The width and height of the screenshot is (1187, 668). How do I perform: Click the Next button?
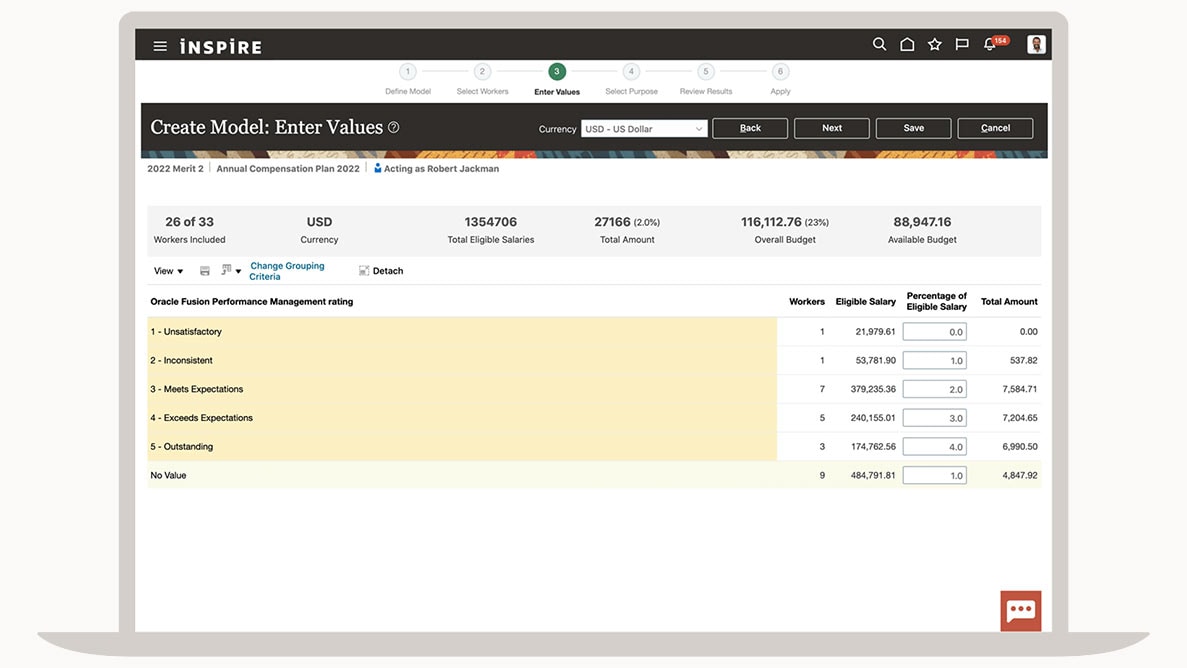(x=832, y=128)
